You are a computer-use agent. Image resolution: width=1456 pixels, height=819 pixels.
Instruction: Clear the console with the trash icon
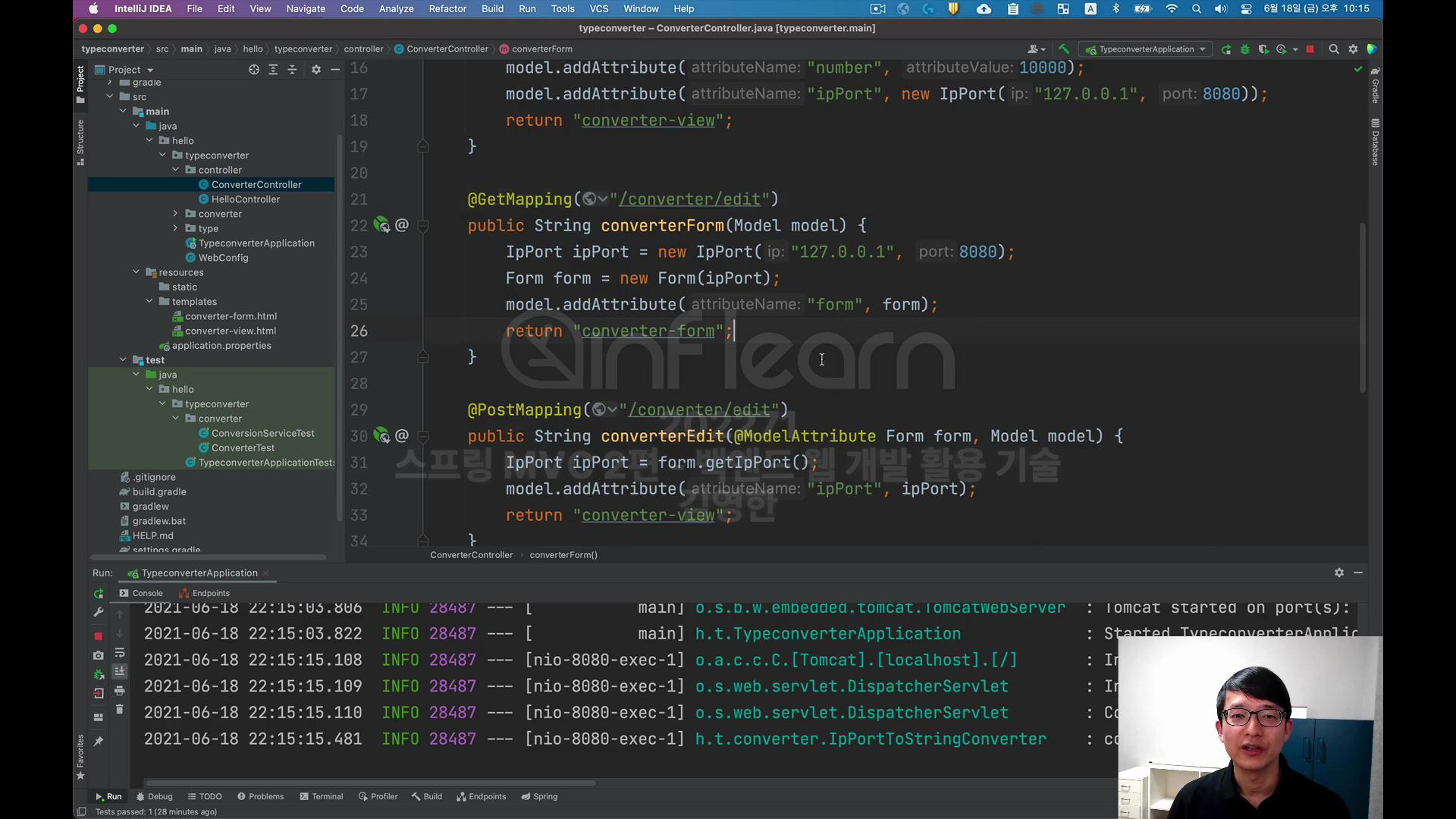pyautogui.click(x=120, y=710)
